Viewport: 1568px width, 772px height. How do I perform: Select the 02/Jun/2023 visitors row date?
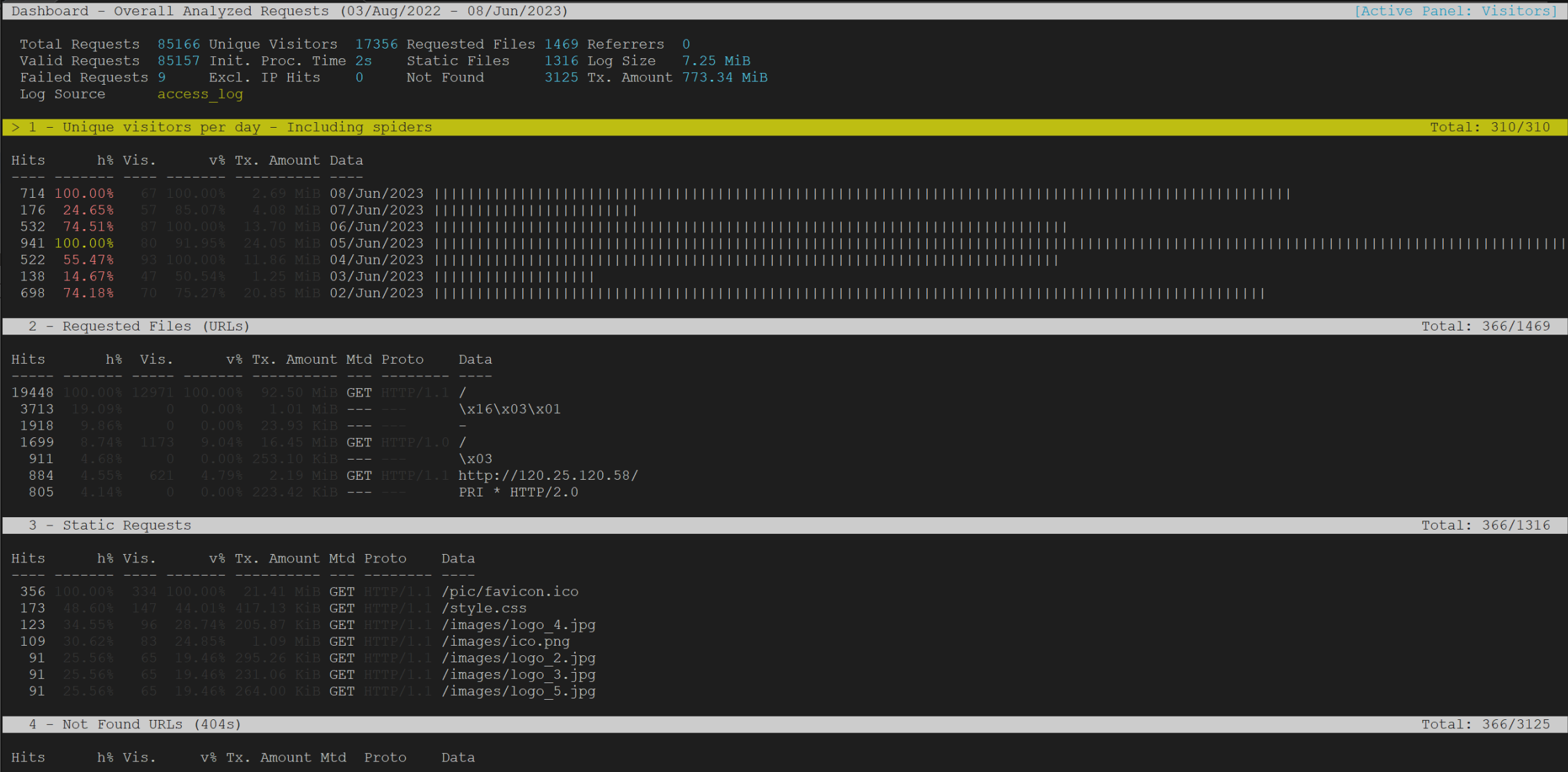tap(376, 294)
